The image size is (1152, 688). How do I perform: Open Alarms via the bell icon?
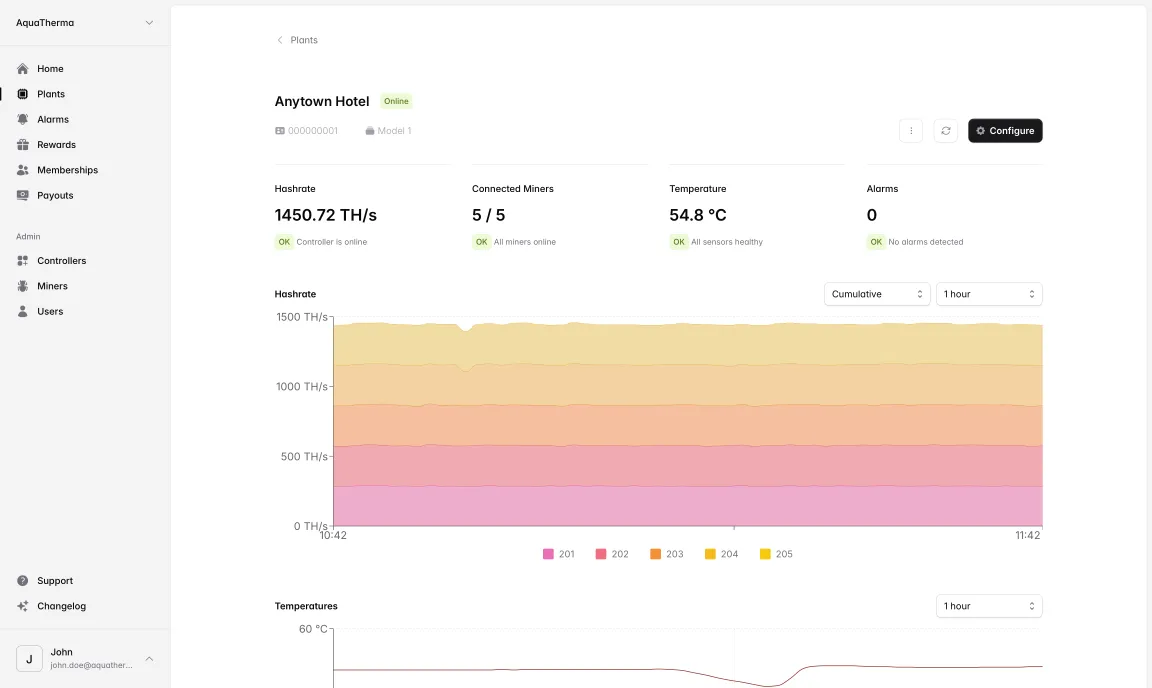21,119
